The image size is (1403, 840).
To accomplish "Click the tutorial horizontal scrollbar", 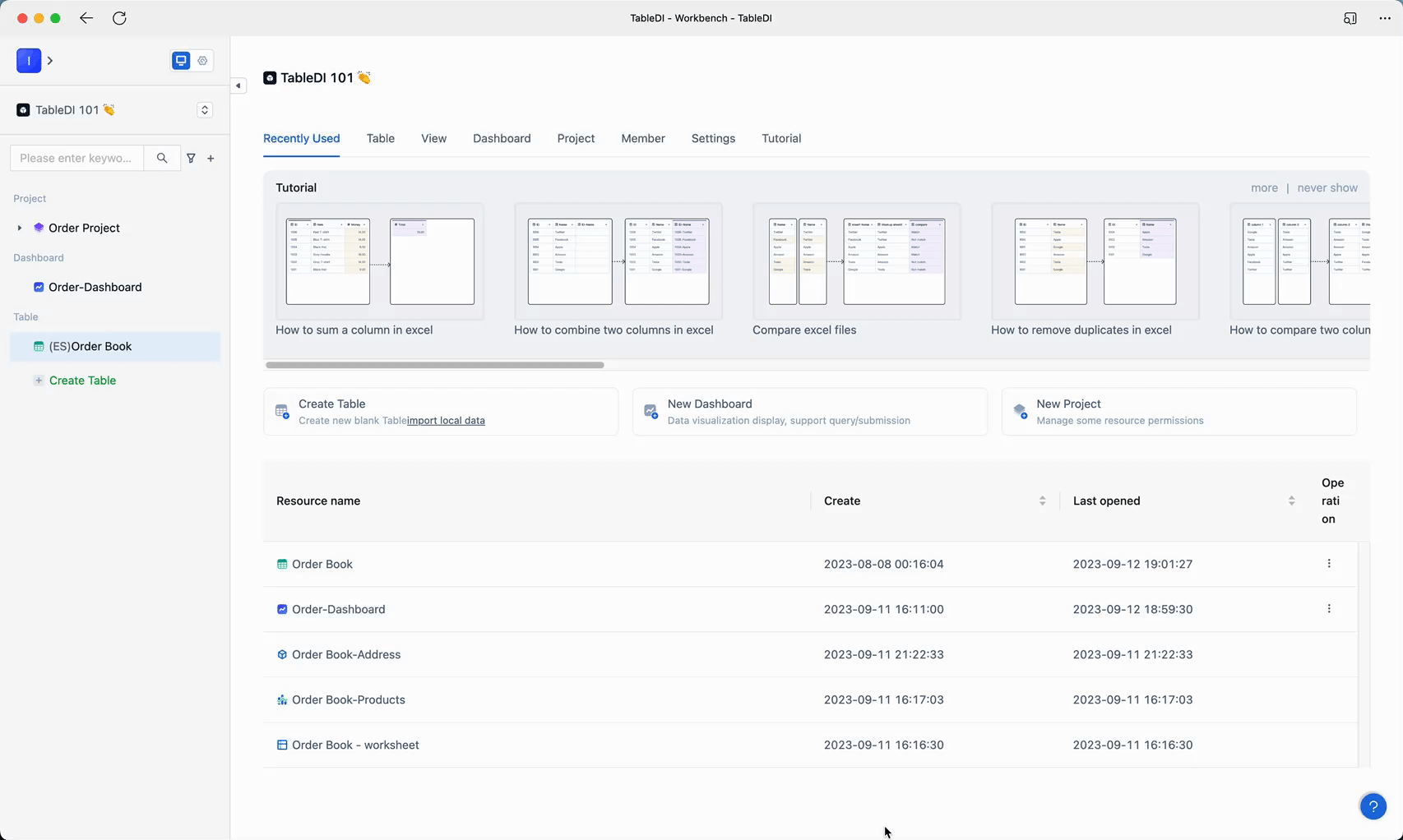I will coord(435,365).
